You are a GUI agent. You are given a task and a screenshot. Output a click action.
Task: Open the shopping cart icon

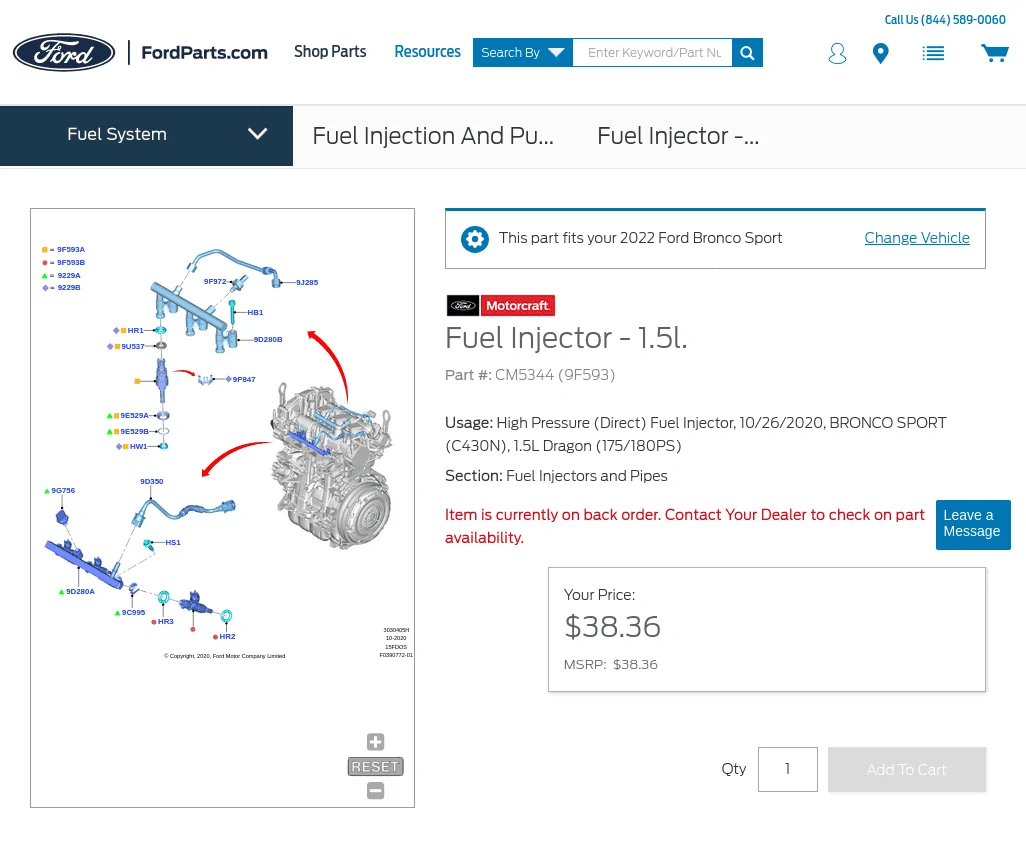[994, 53]
